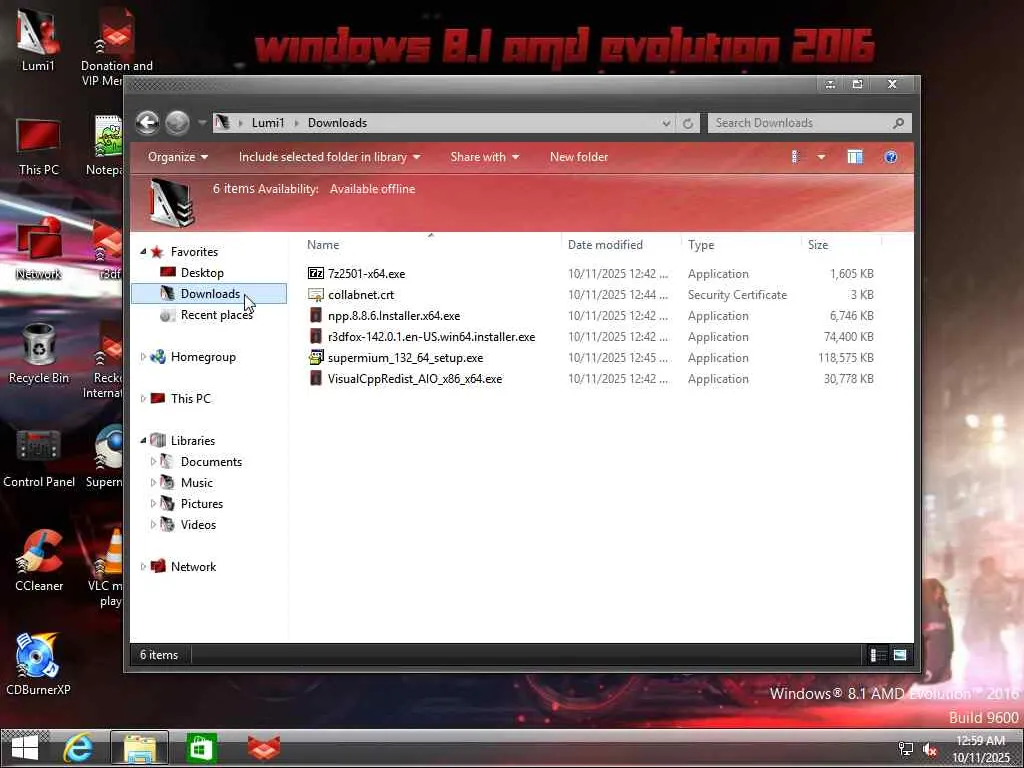Click the Forward navigation arrow

click(x=177, y=123)
